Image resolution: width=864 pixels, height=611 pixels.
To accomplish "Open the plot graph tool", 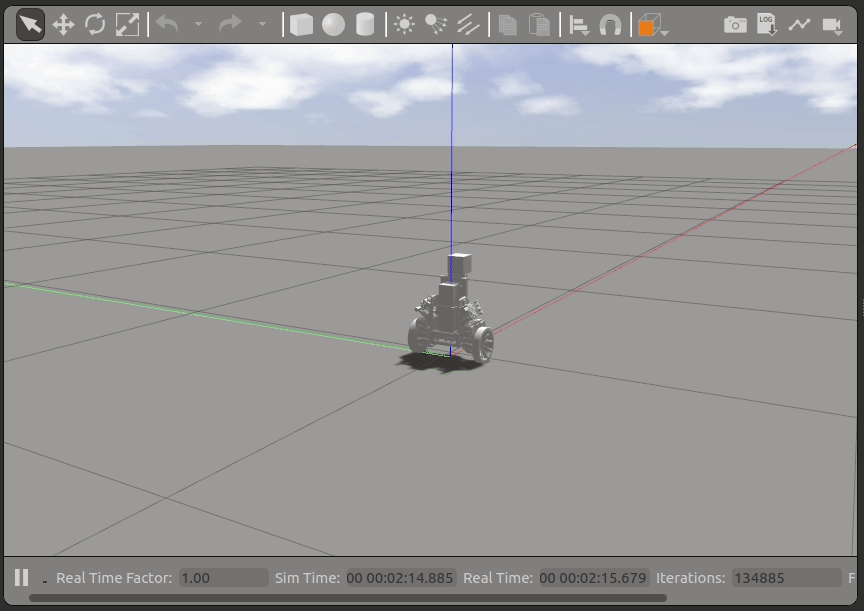I will (x=799, y=25).
